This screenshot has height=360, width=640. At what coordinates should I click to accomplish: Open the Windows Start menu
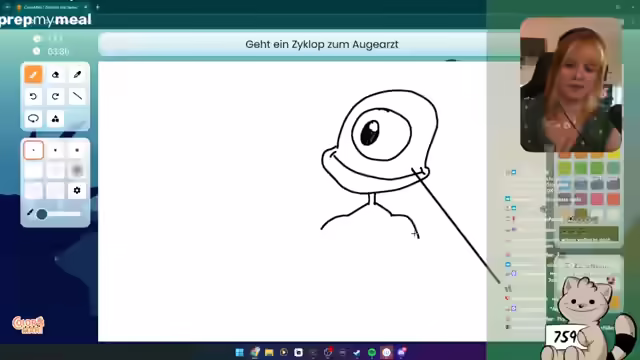tap(240, 352)
